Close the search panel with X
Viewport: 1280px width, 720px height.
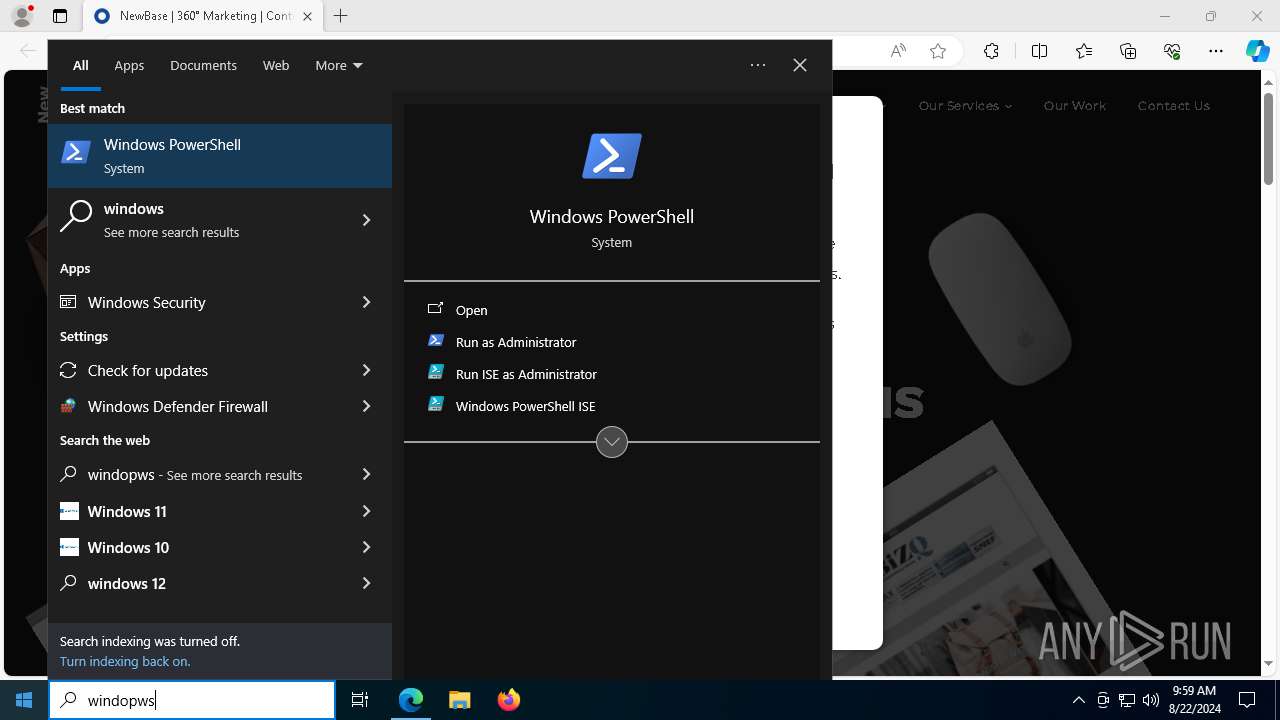(800, 65)
